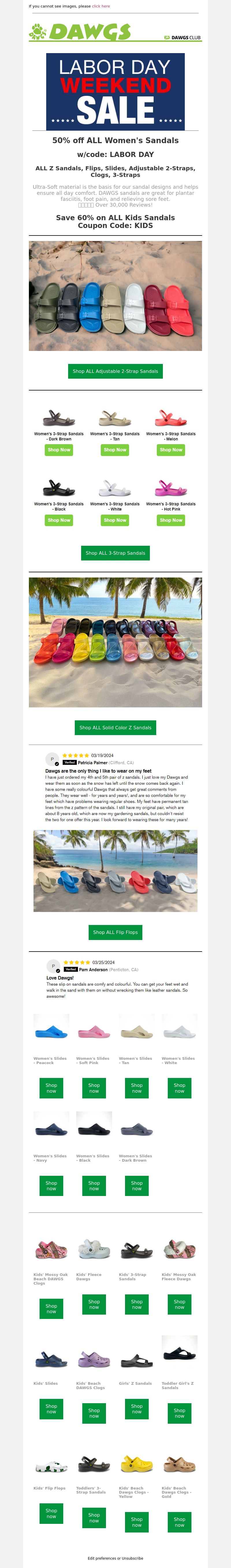Open the DAWGS CLUB link
231x1568 pixels.
[182, 38]
